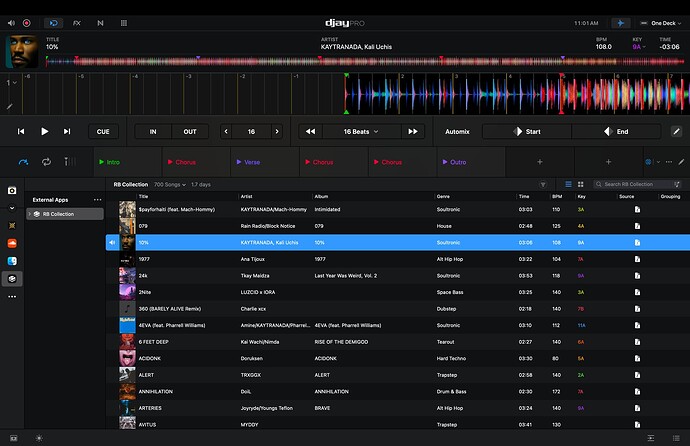Set Automix End point
Image resolution: width=690 pixels, height=446 pixels.
(x=616, y=132)
